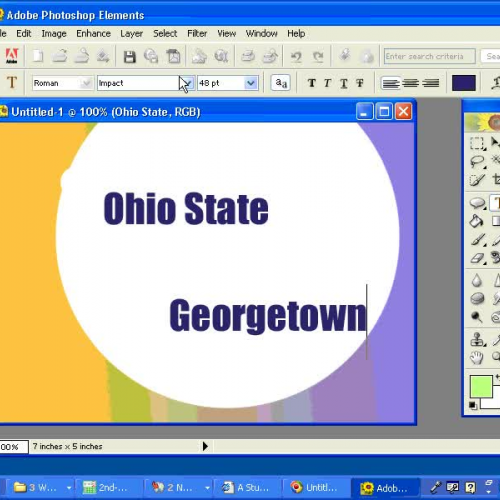Image resolution: width=500 pixels, height=500 pixels.
Task: Toggle Faux Italic text style
Action: (x=327, y=83)
